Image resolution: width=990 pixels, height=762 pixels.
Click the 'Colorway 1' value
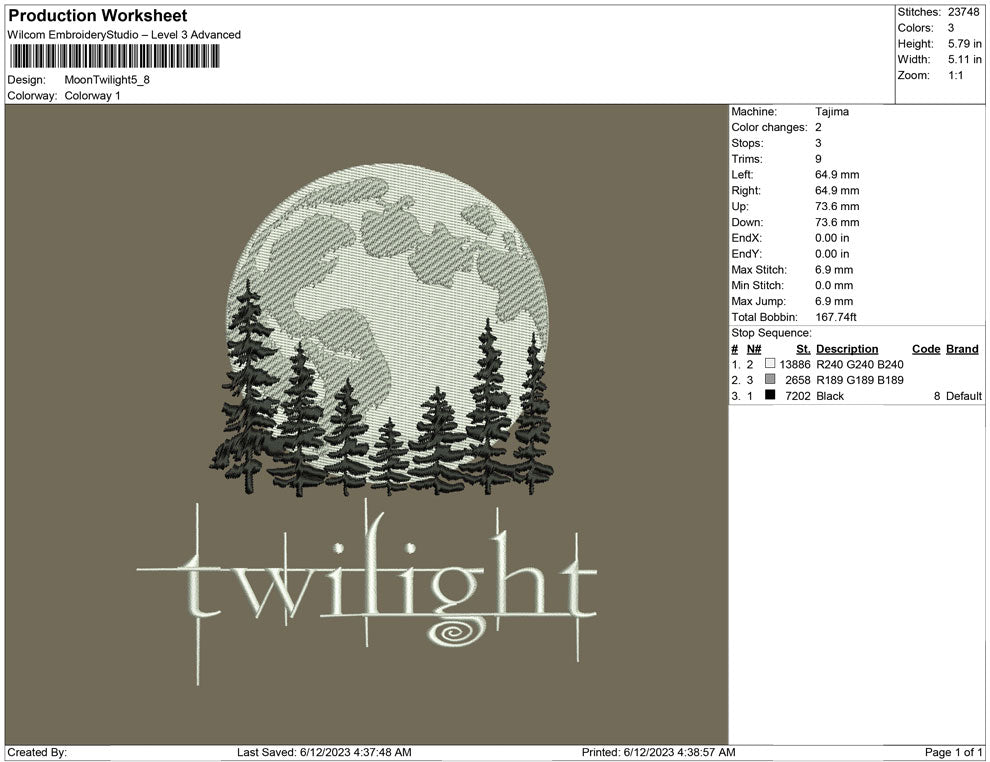92,95
